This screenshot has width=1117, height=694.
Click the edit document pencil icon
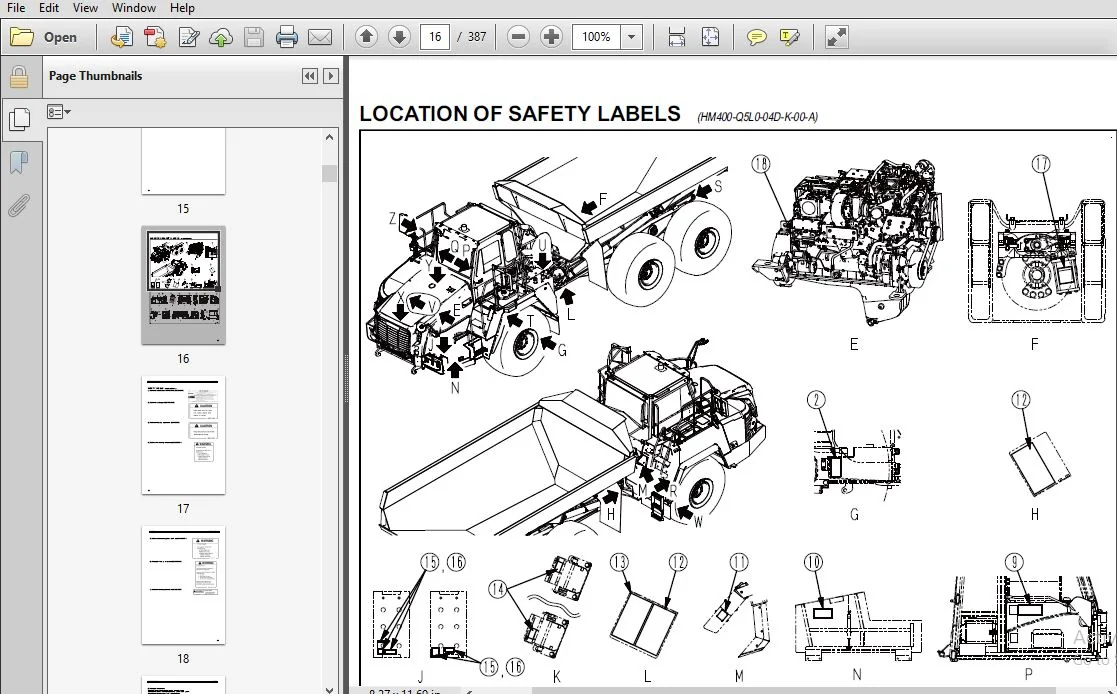(188, 37)
